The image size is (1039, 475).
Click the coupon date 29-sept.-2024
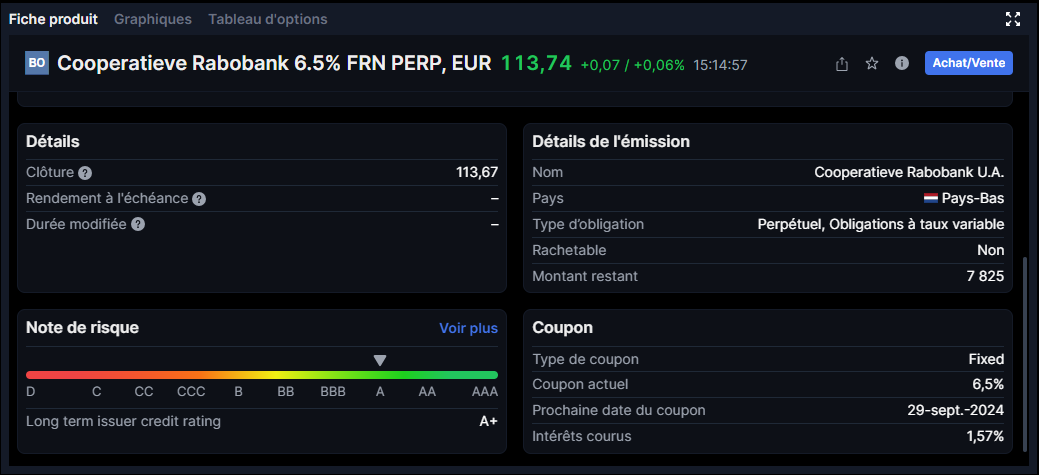956,410
